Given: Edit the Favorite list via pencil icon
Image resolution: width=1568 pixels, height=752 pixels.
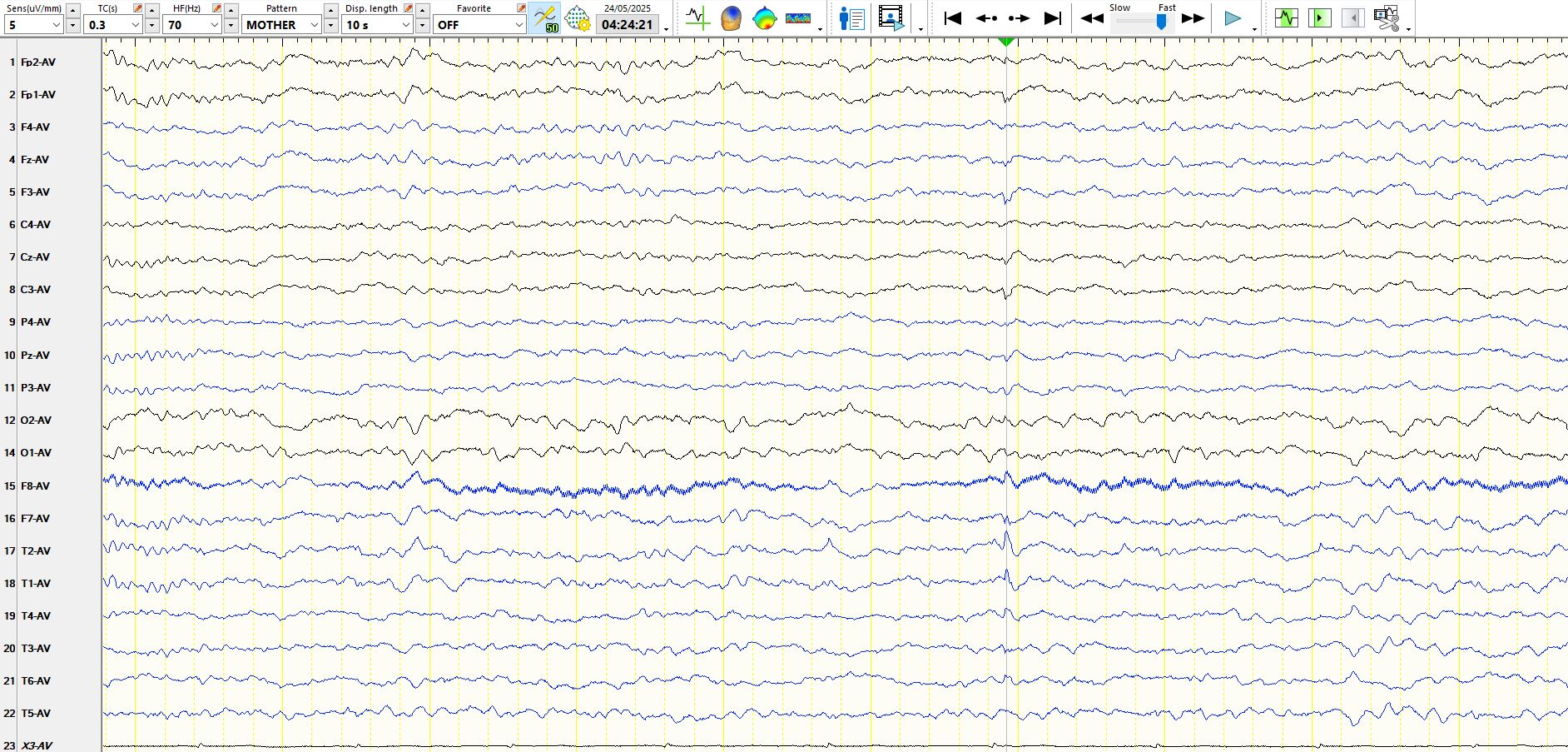Looking at the screenshot, I should point(521,8).
